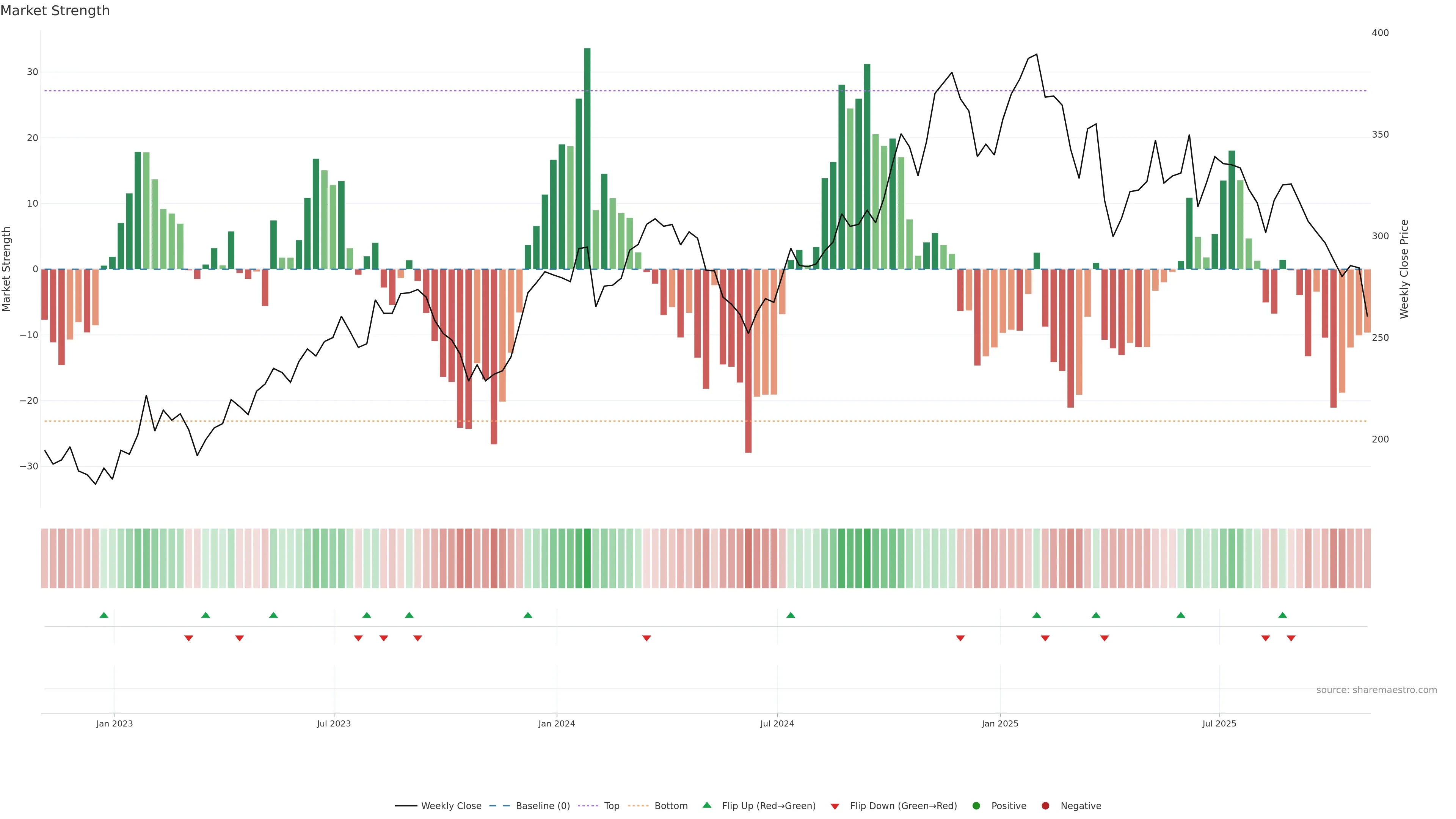Screen dimensions: 1456x819
Task: Click the dark red Negative circle in legend
Action: [1045, 806]
